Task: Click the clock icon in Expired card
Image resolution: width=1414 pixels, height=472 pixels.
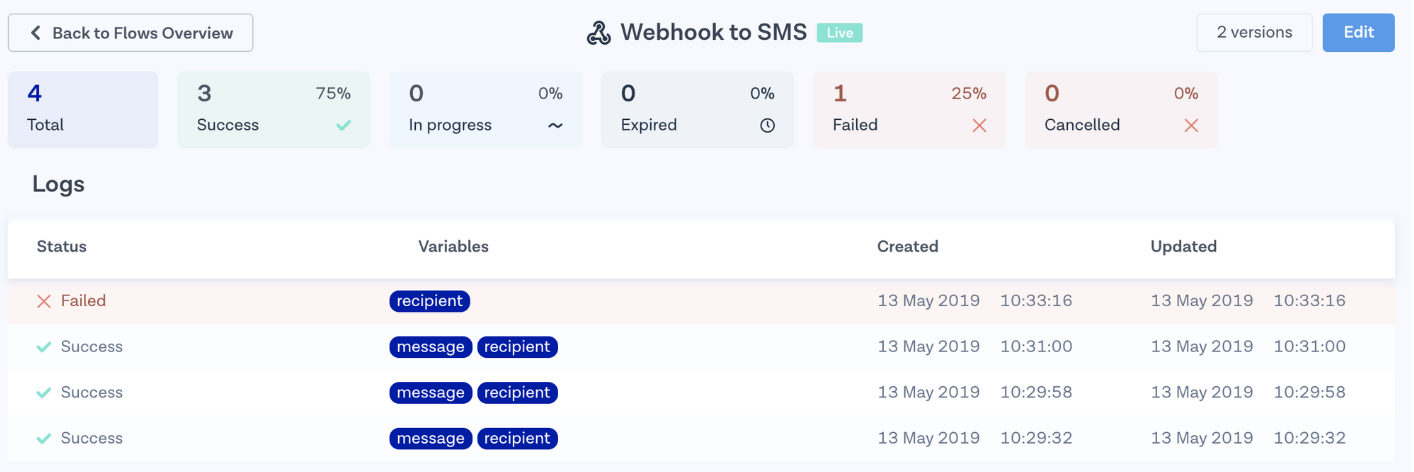Action: click(x=767, y=126)
